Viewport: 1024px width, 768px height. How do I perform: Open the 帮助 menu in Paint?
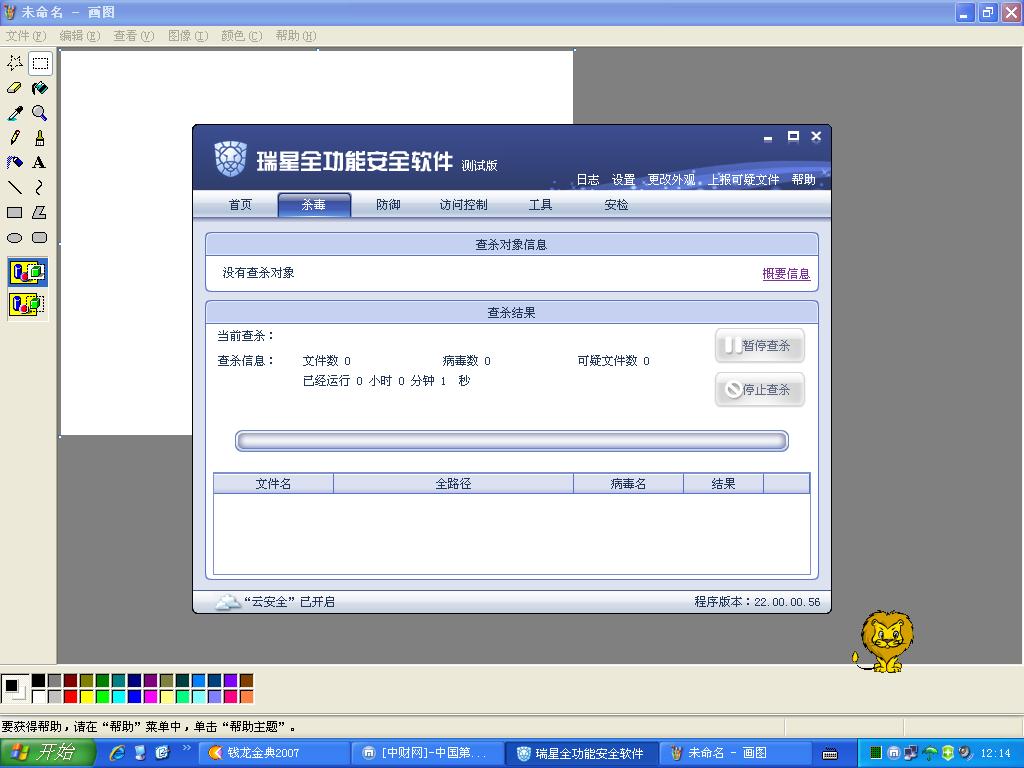coord(296,36)
